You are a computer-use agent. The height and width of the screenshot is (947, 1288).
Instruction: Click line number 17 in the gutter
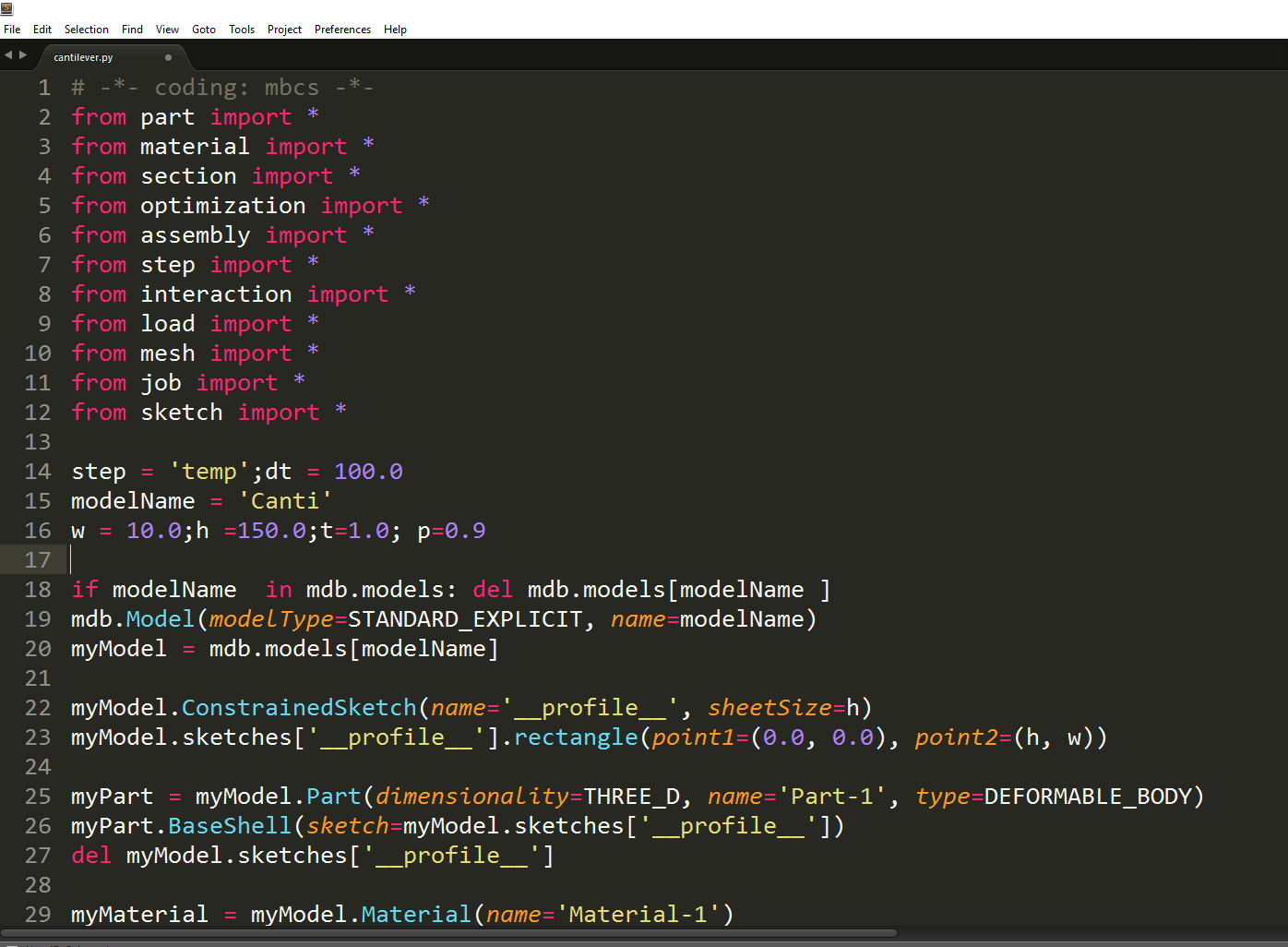38,560
